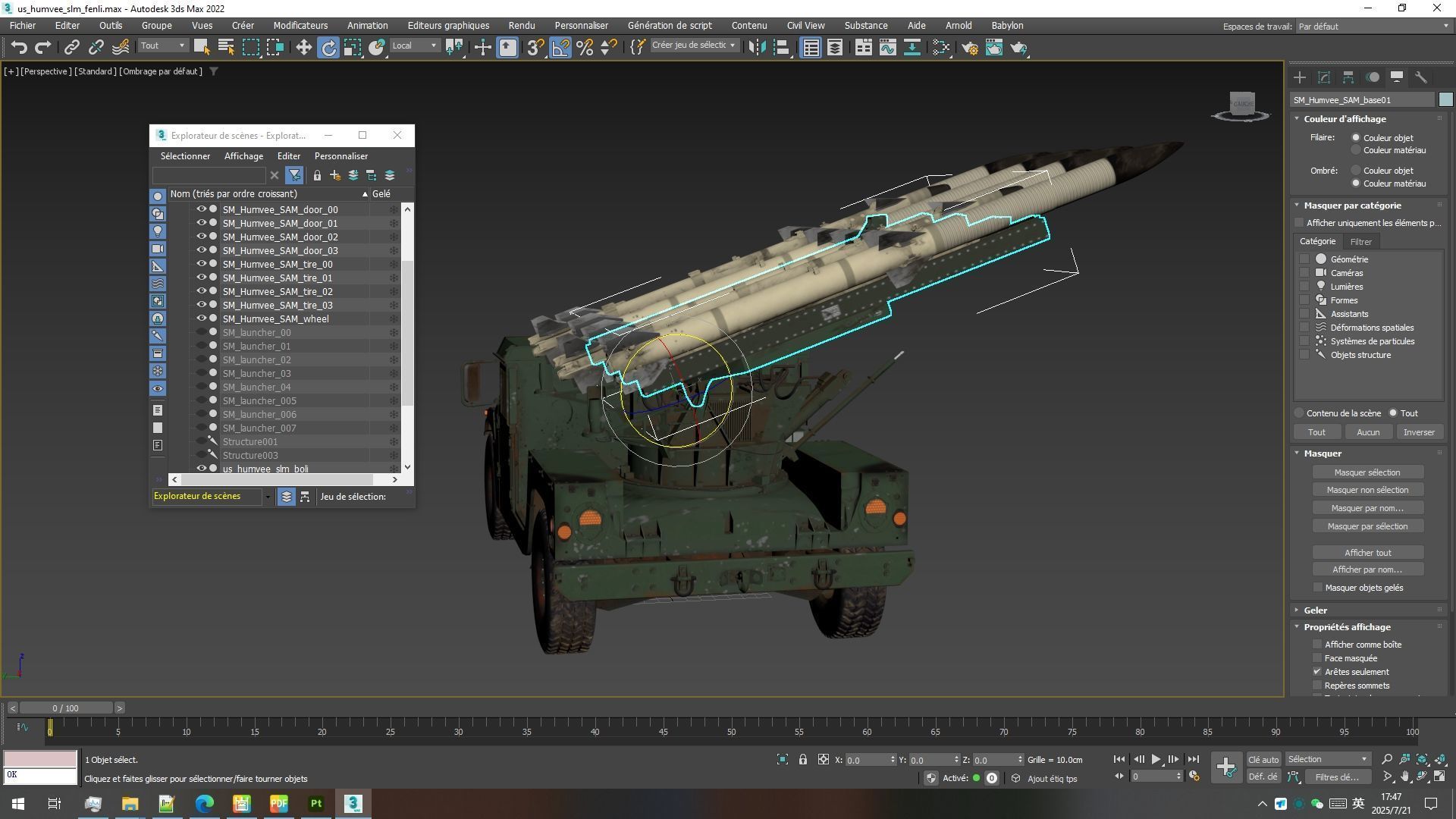Screen dimensions: 1456x819
Task: Open the Align tool
Action: click(782, 48)
